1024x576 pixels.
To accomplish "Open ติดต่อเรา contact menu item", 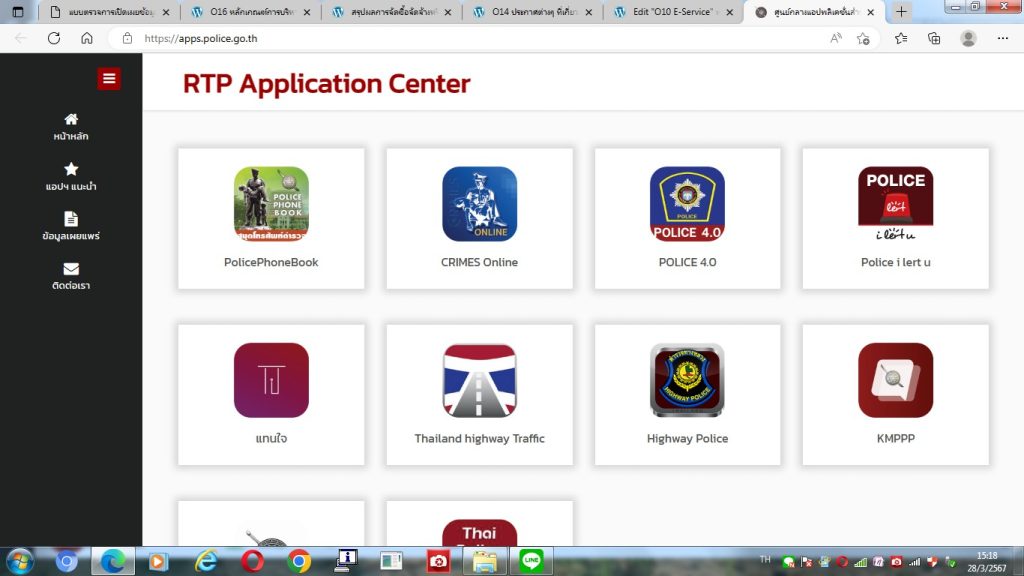I will (x=71, y=276).
